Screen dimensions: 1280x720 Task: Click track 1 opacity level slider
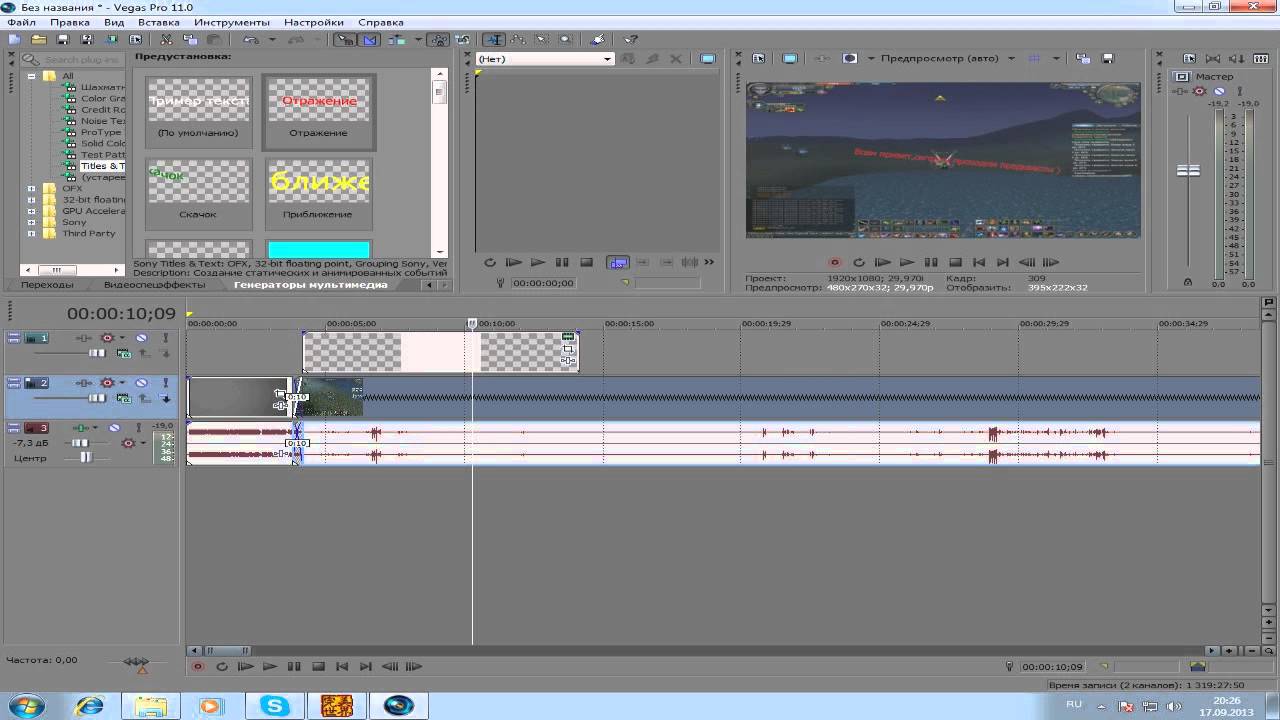point(97,353)
